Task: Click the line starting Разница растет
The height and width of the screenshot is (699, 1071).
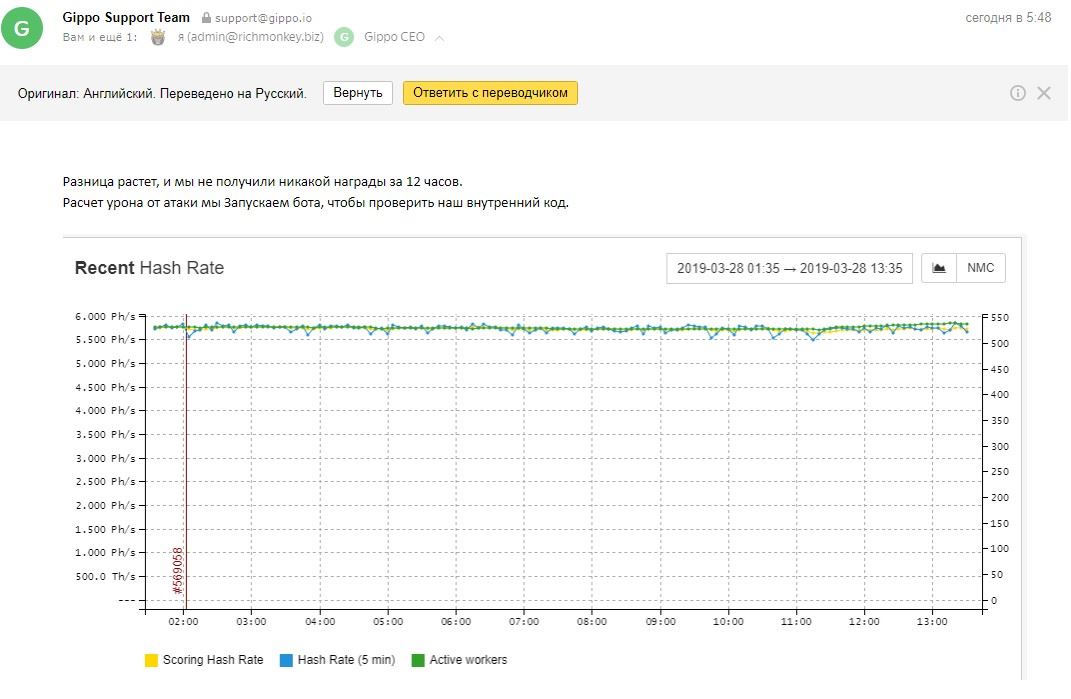Action: click(262, 182)
